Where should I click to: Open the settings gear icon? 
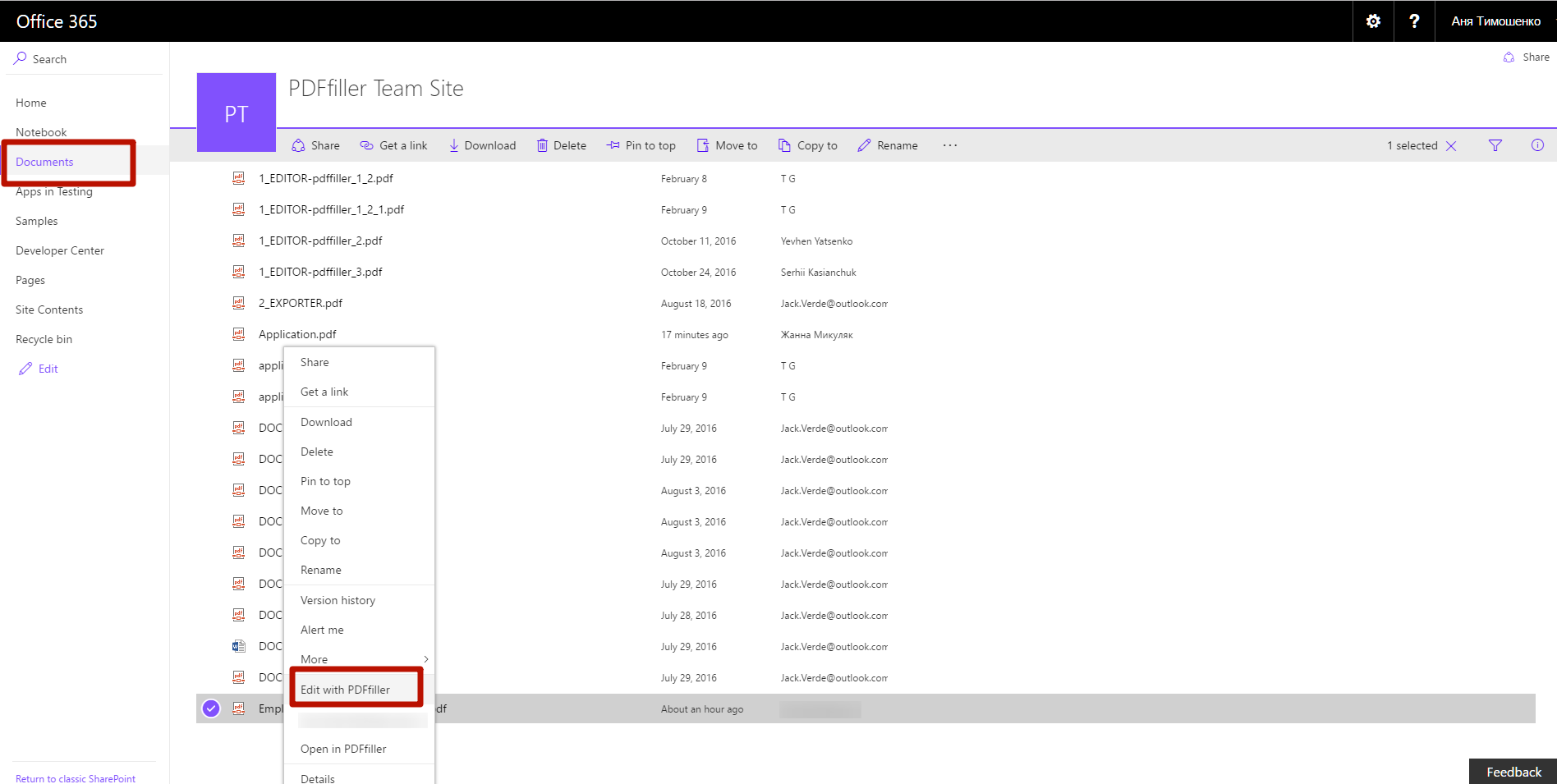(1373, 21)
